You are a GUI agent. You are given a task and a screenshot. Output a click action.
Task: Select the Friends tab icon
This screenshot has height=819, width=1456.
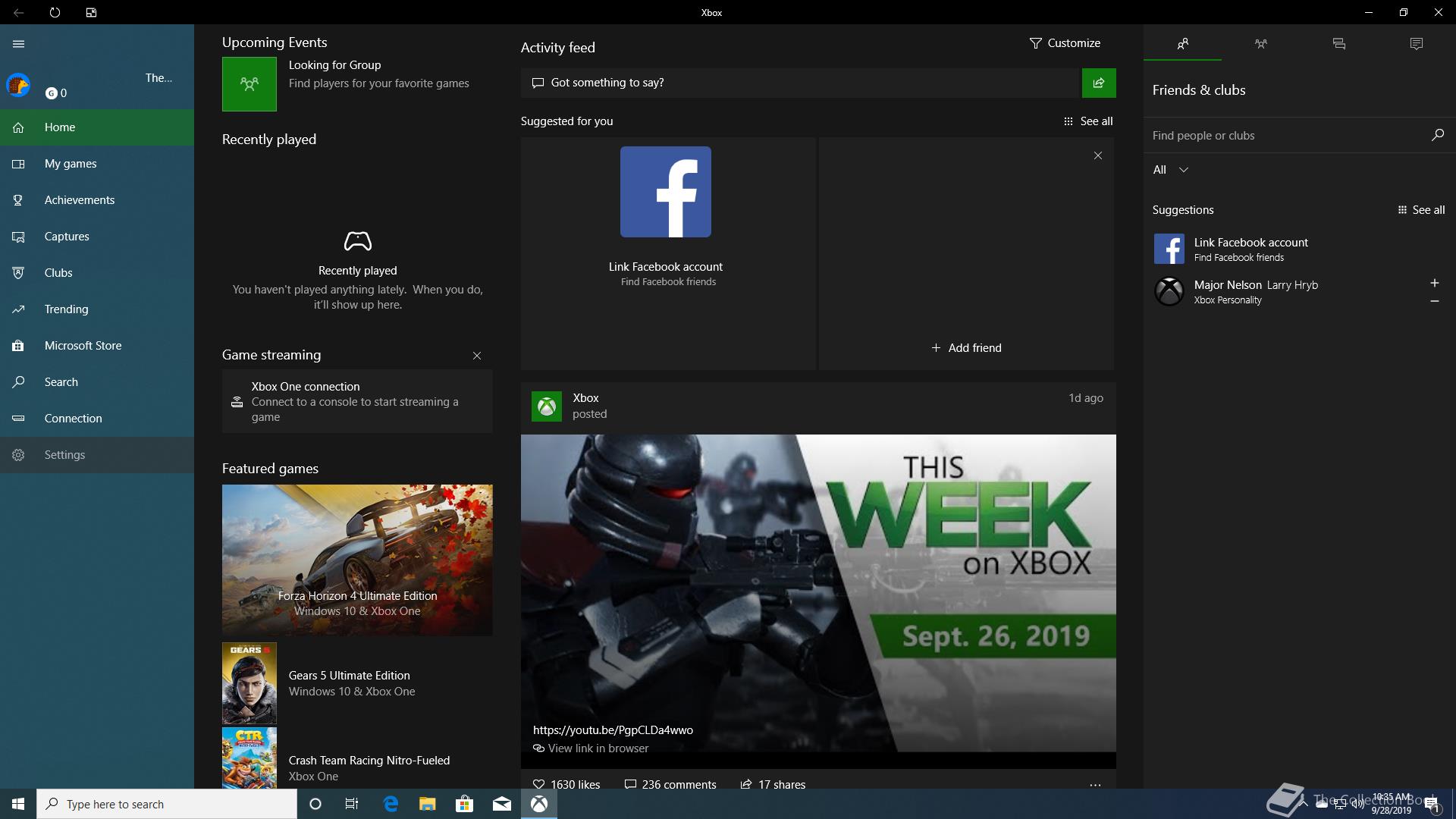[x=1183, y=43]
